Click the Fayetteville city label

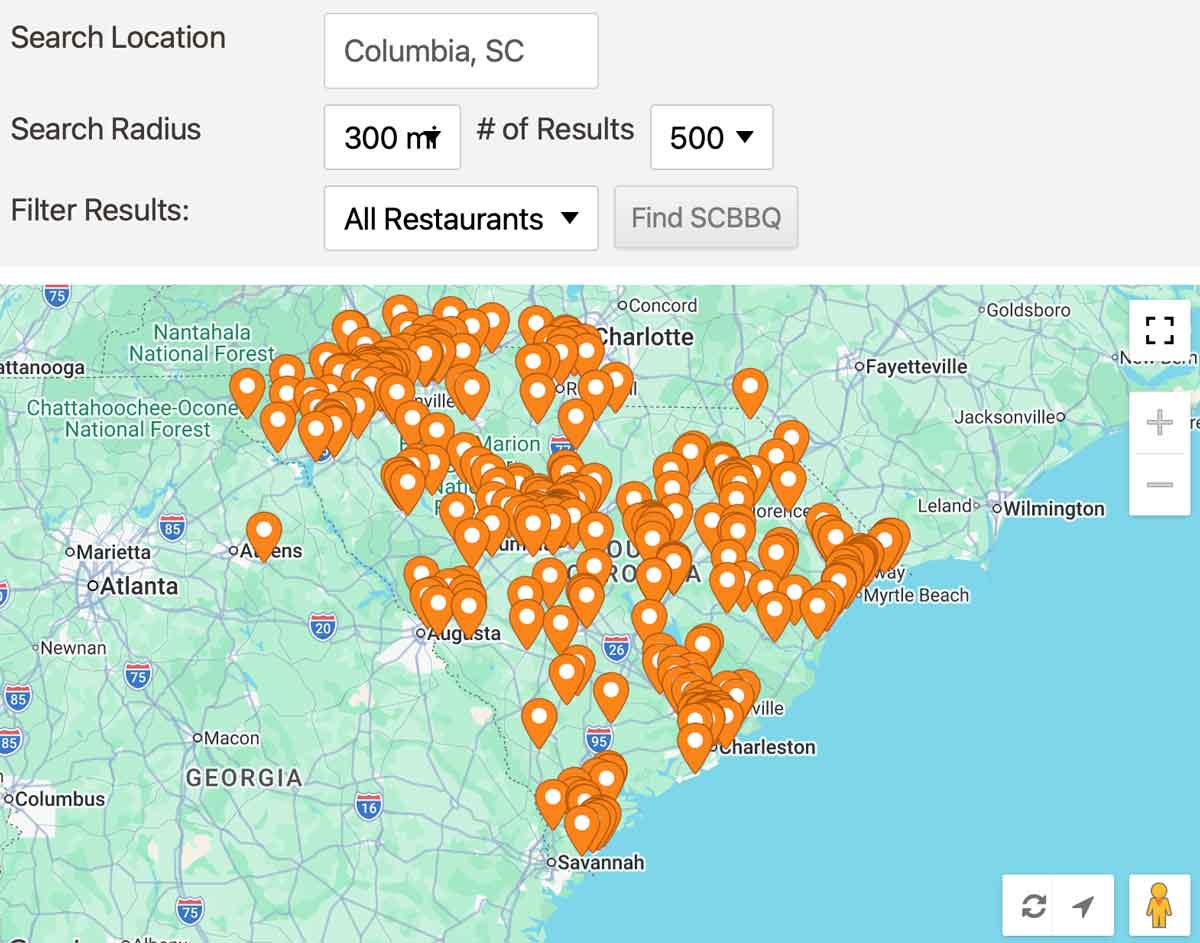pyautogui.click(x=916, y=367)
